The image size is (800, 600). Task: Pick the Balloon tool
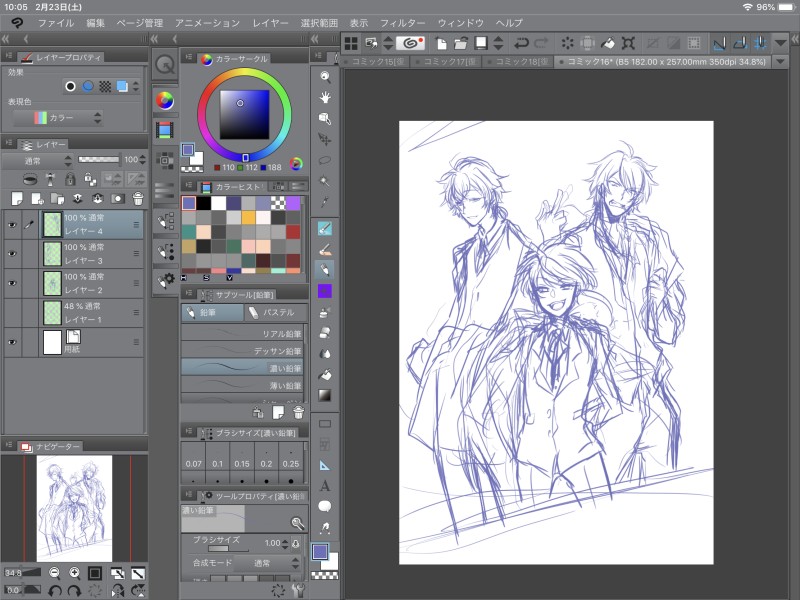point(325,505)
